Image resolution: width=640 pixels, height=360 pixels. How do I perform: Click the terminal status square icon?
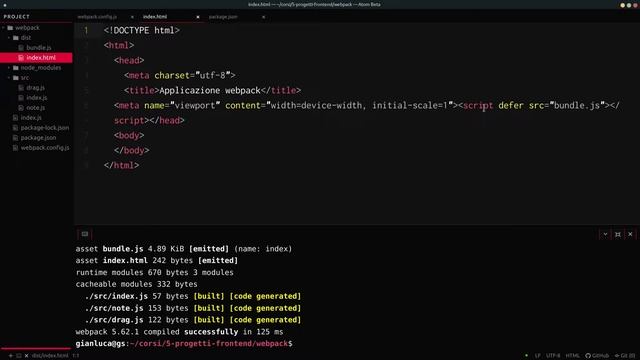[18, 356]
